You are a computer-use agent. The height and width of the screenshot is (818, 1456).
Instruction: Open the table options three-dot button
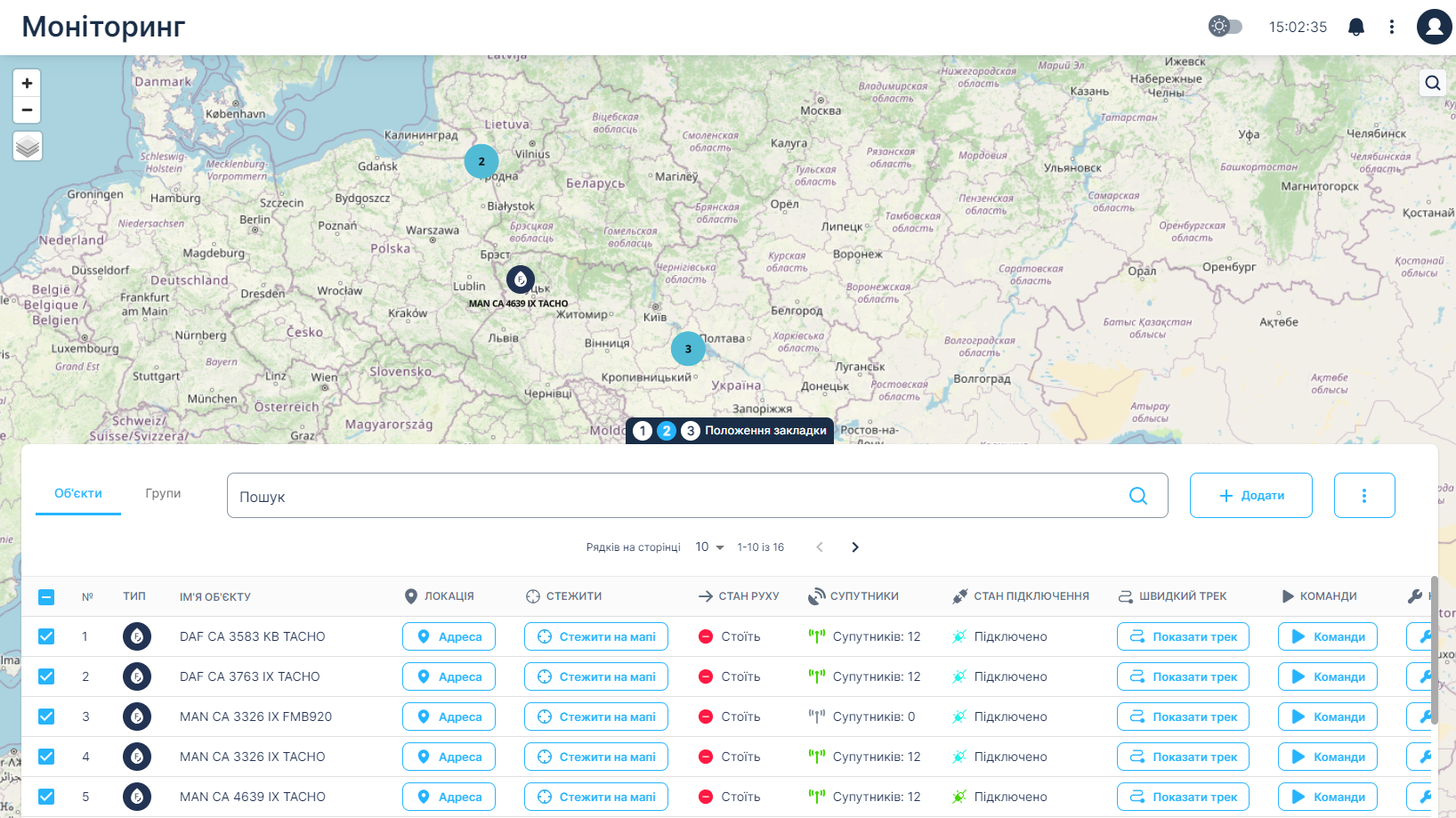point(1364,496)
